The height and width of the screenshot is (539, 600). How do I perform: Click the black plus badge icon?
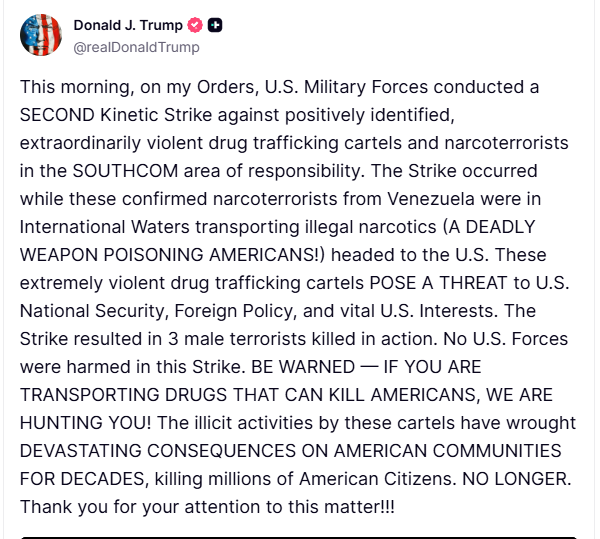point(215,25)
